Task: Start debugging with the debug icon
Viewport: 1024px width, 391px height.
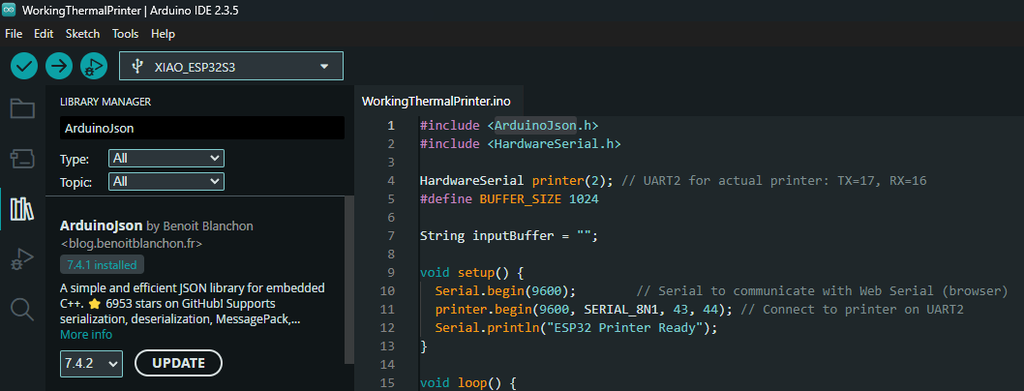Action: [x=93, y=66]
